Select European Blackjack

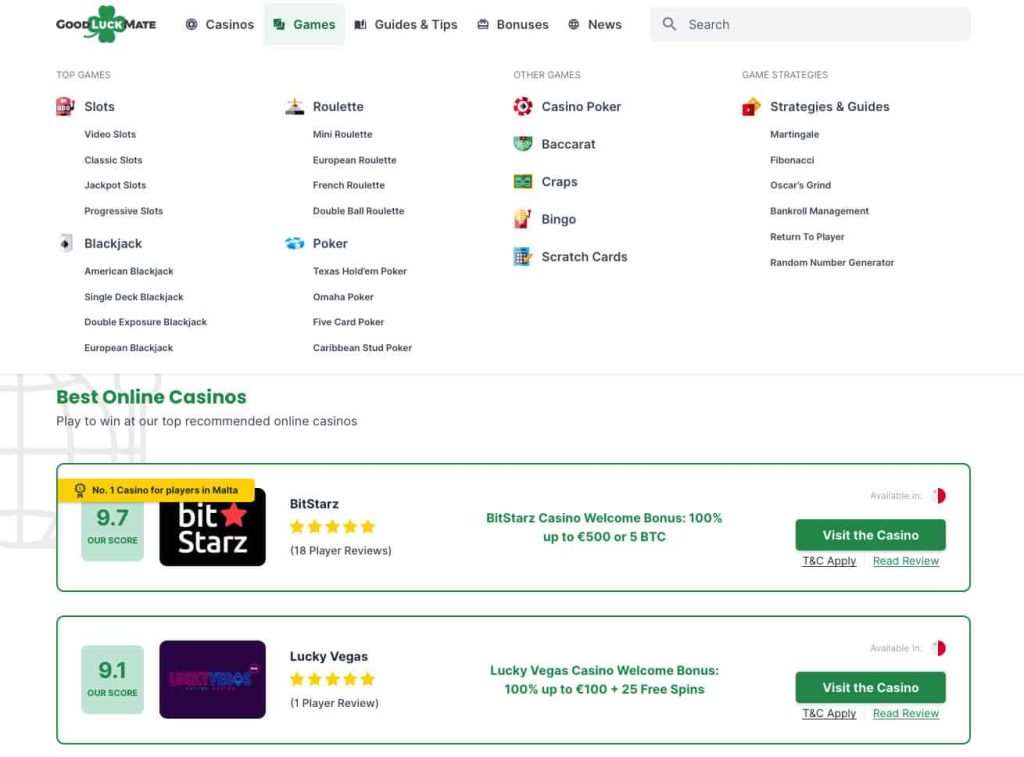pos(129,348)
